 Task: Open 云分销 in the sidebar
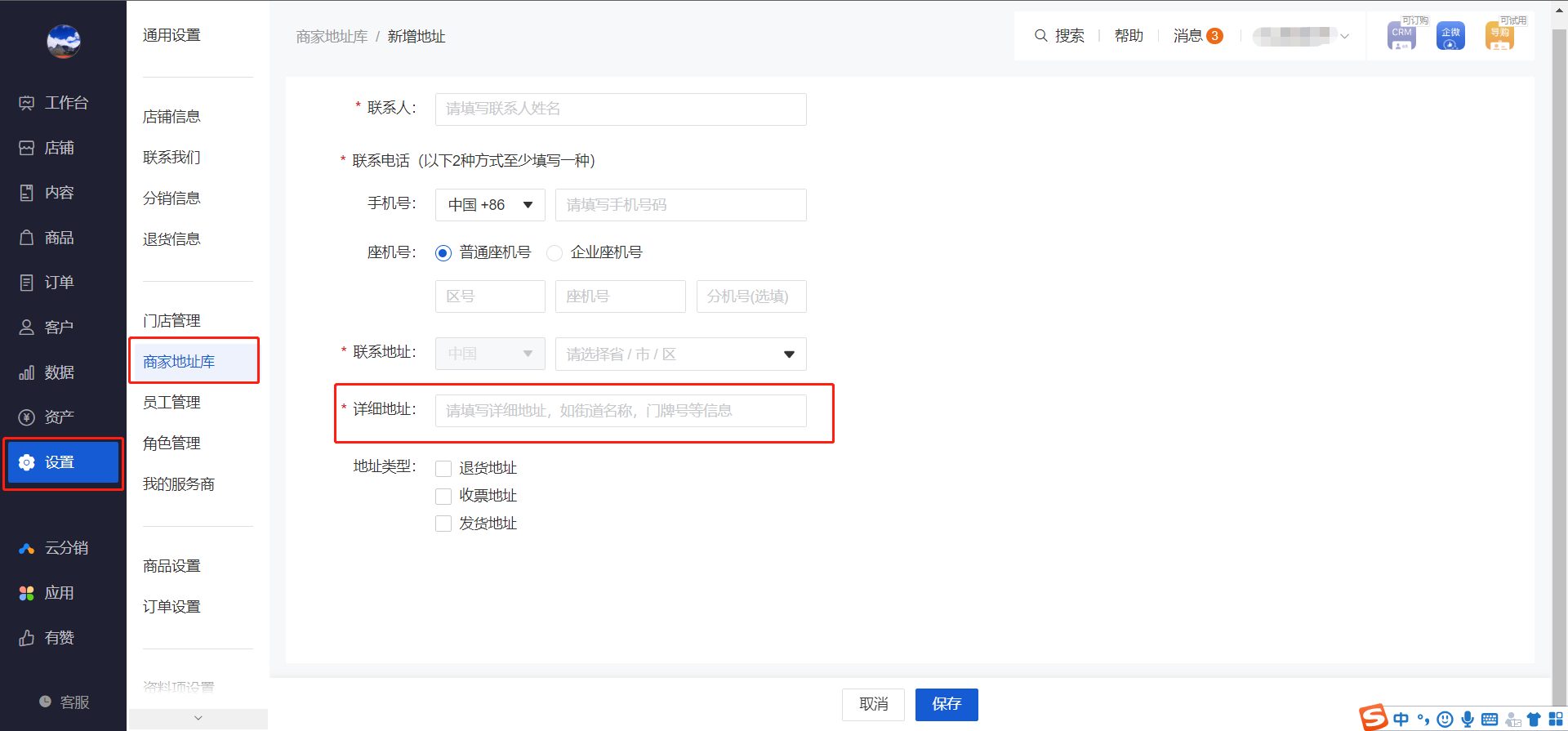click(54, 548)
